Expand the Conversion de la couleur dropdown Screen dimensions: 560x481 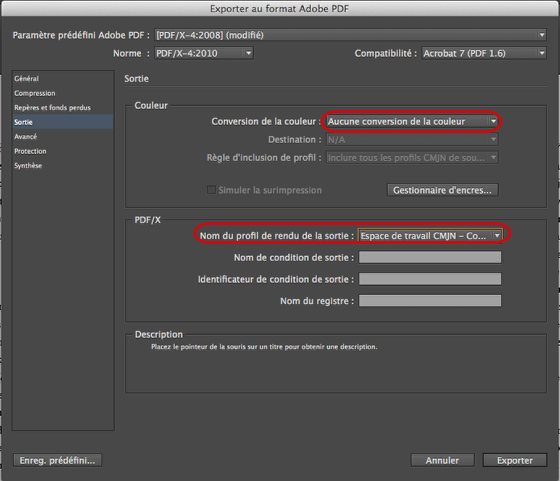(412, 121)
